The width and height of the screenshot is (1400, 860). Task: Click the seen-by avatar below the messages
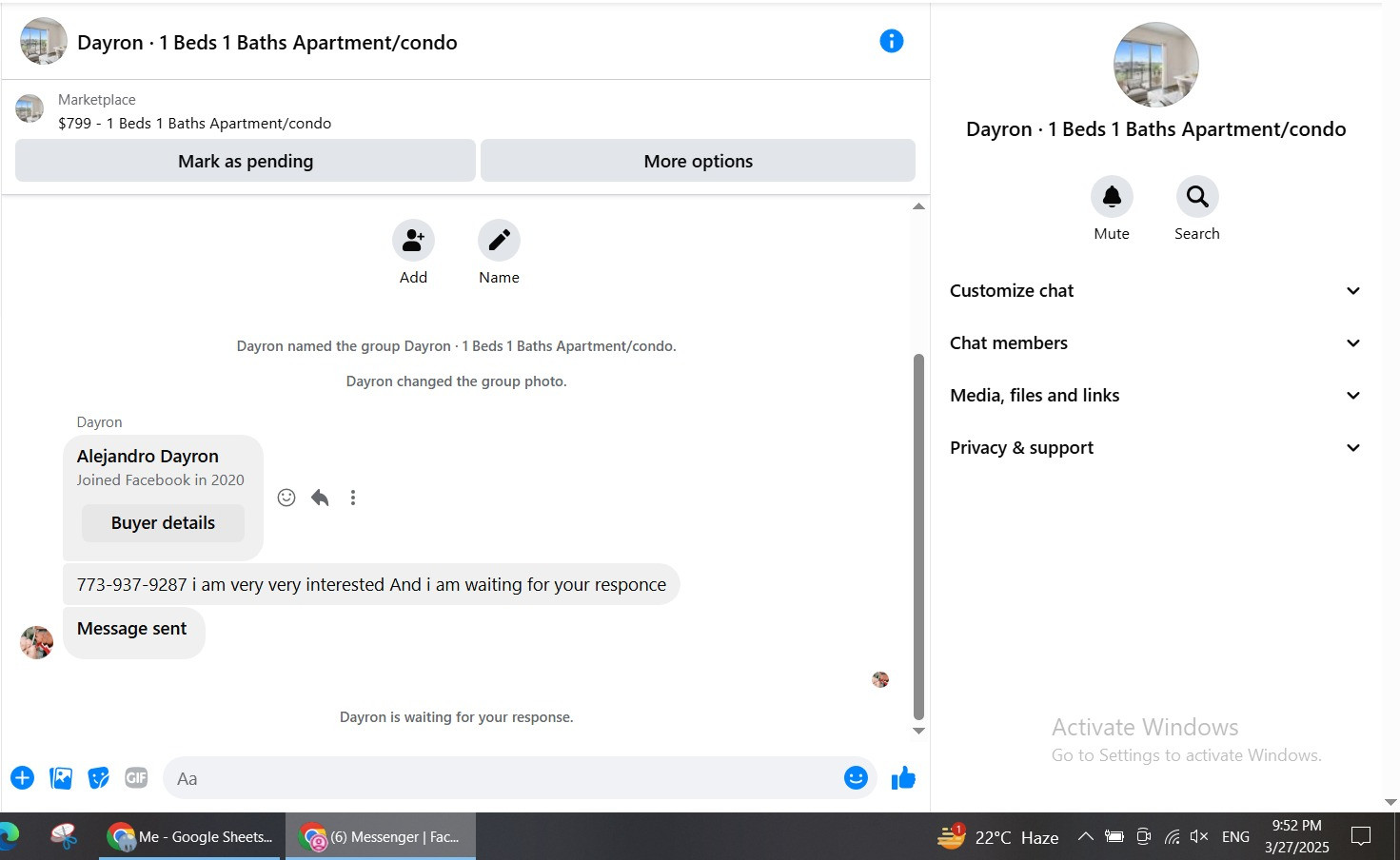[880, 679]
